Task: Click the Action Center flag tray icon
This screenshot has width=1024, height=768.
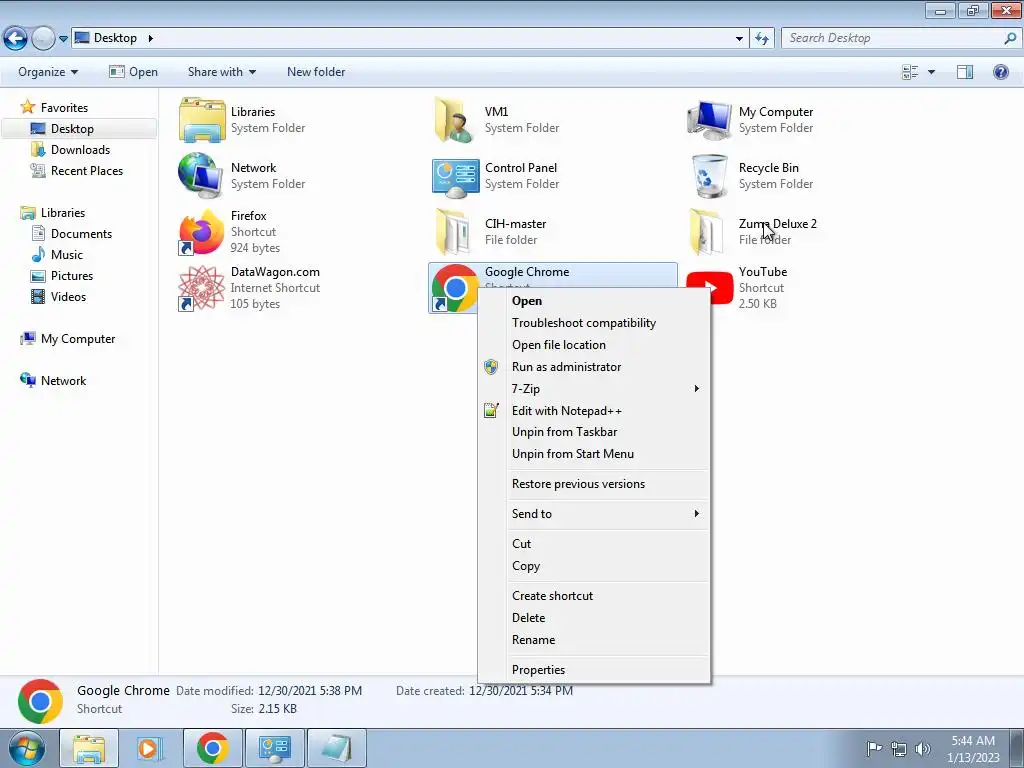Action: pyautogui.click(x=874, y=748)
